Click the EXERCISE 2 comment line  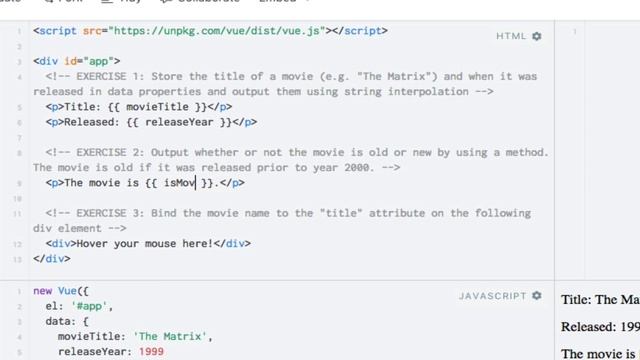click(x=291, y=160)
